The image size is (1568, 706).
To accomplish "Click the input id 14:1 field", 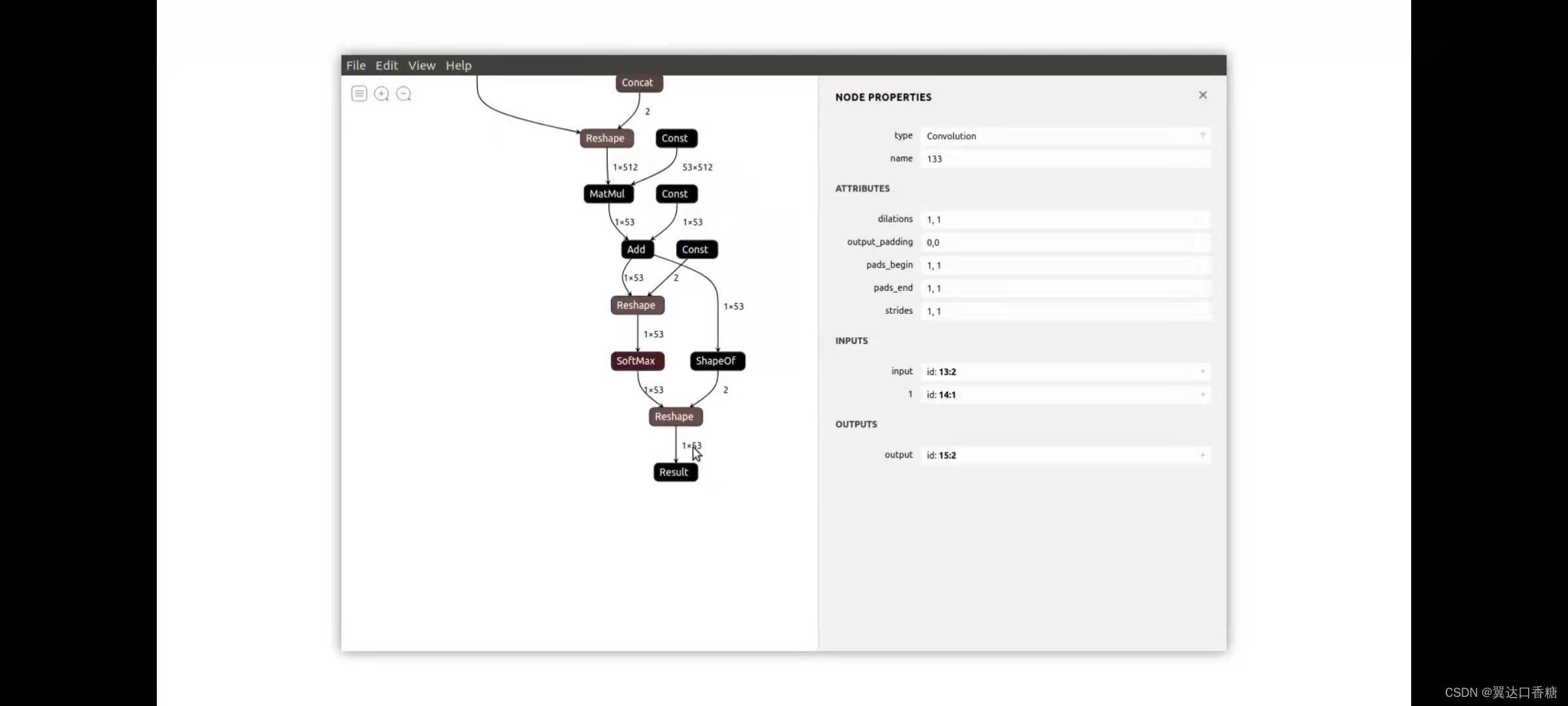I will [1065, 394].
